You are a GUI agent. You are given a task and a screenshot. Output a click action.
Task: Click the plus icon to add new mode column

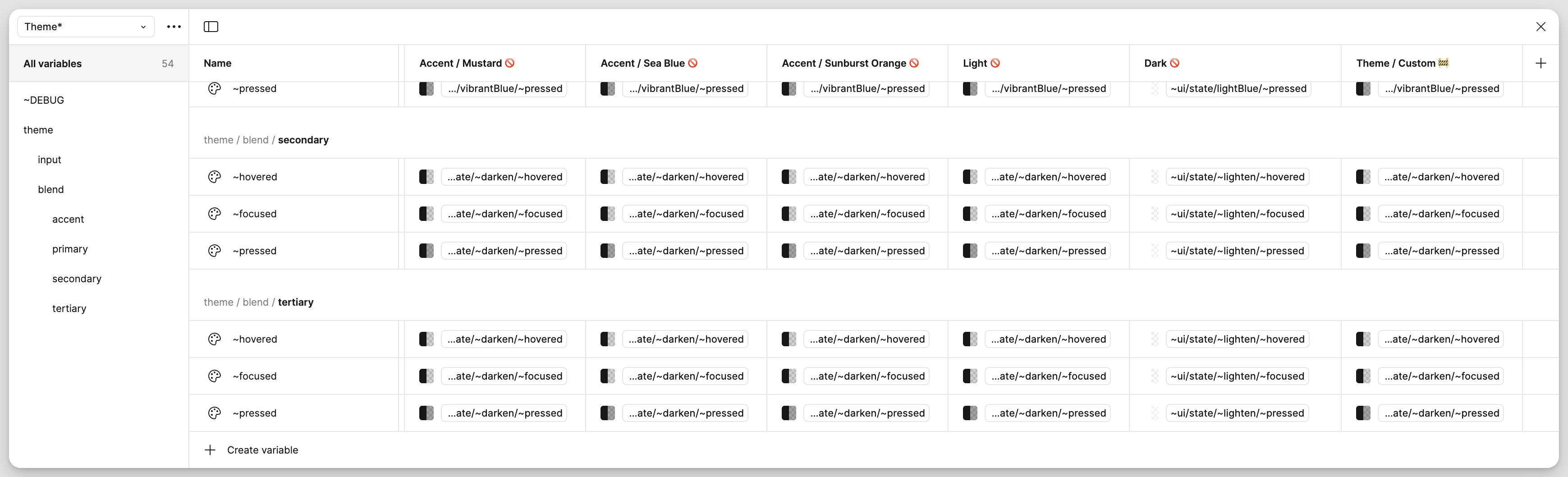[1540, 63]
